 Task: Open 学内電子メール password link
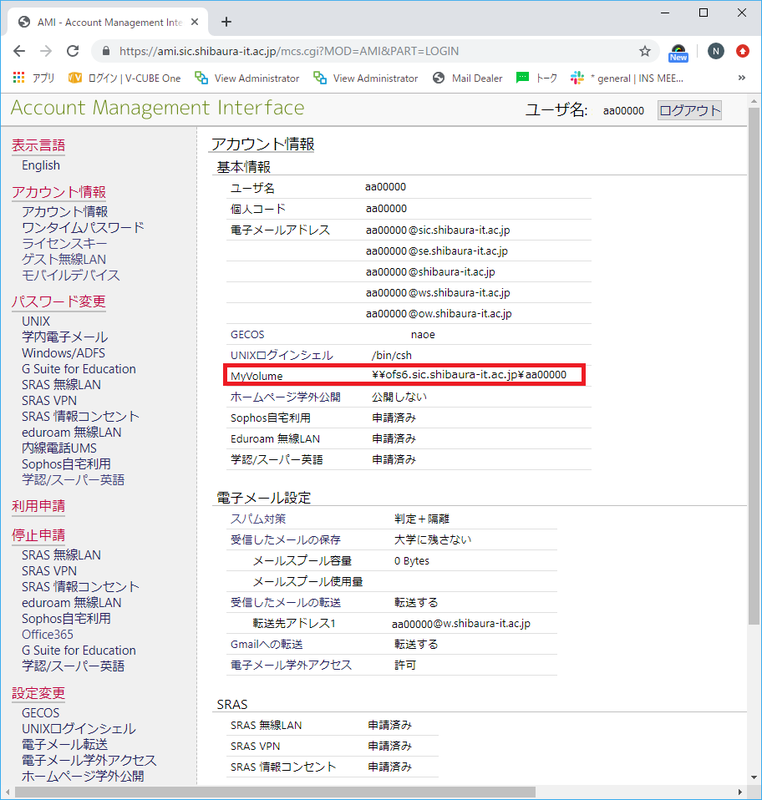tap(65, 337)
